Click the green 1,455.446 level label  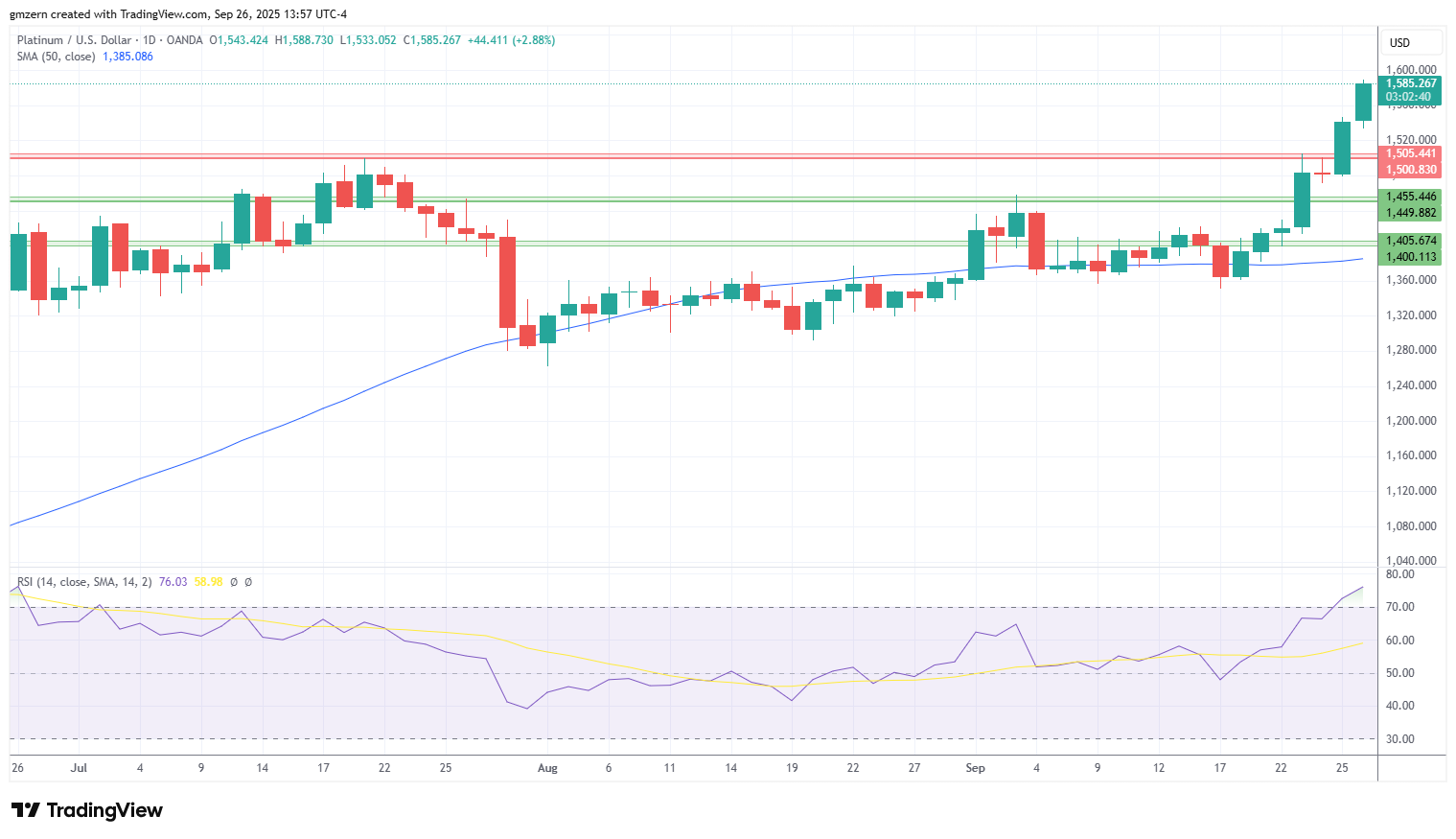1410,197
